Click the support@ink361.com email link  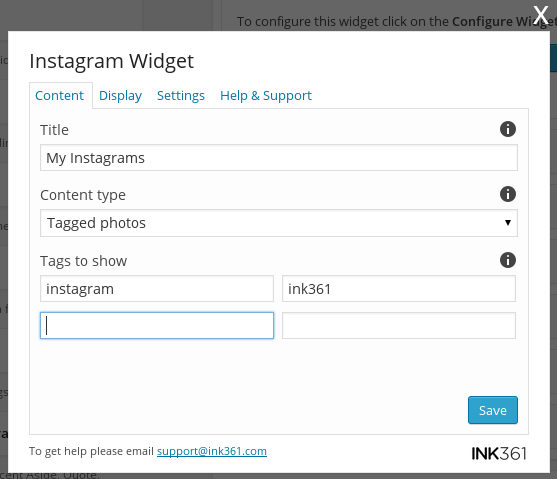(x=212, y=451)
